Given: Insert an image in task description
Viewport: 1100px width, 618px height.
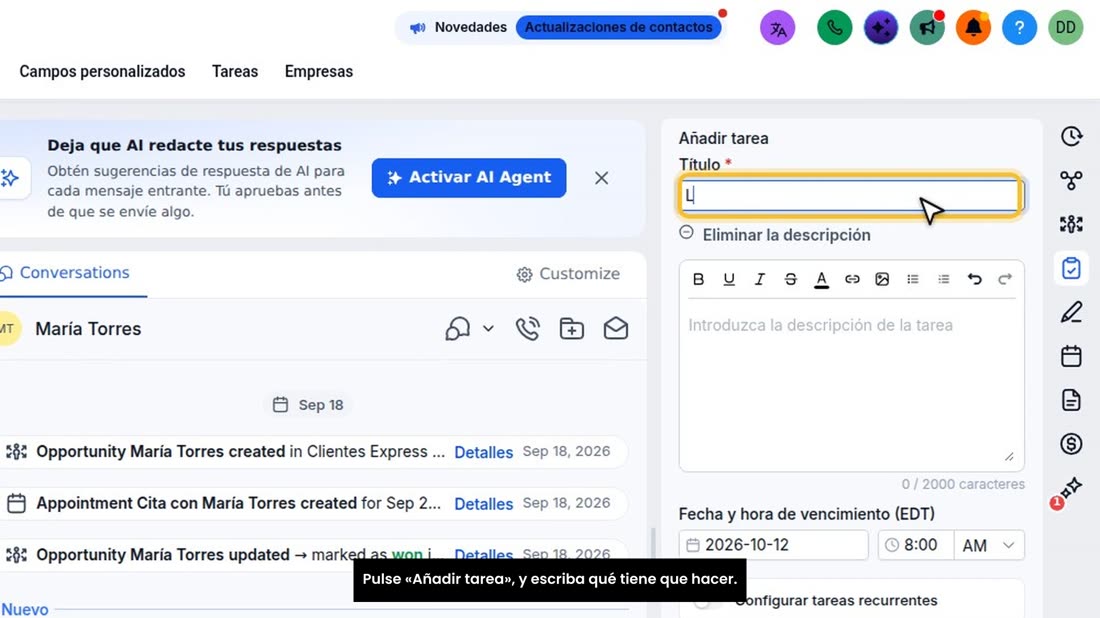Looking at the screenshot, I should tap(883, 279).
